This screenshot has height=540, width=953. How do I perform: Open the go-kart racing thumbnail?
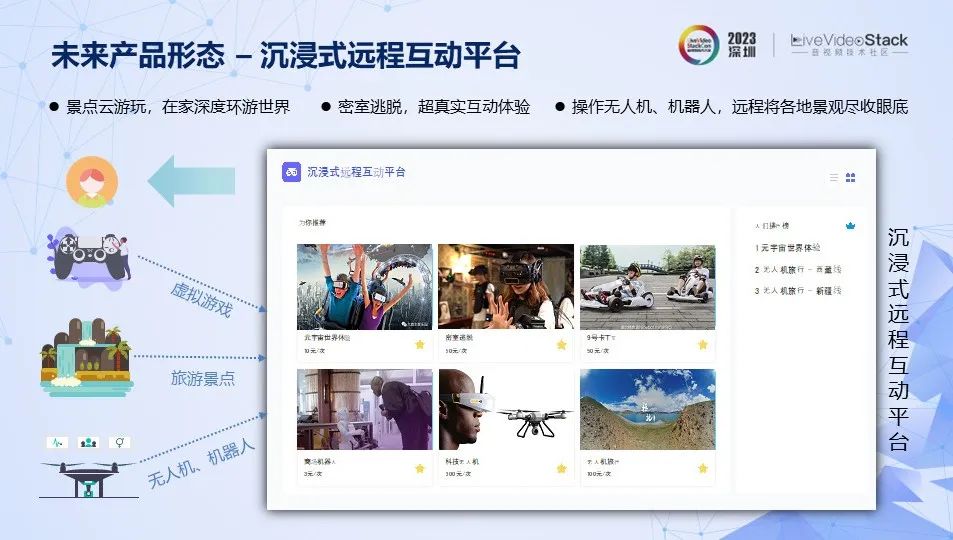647,286
